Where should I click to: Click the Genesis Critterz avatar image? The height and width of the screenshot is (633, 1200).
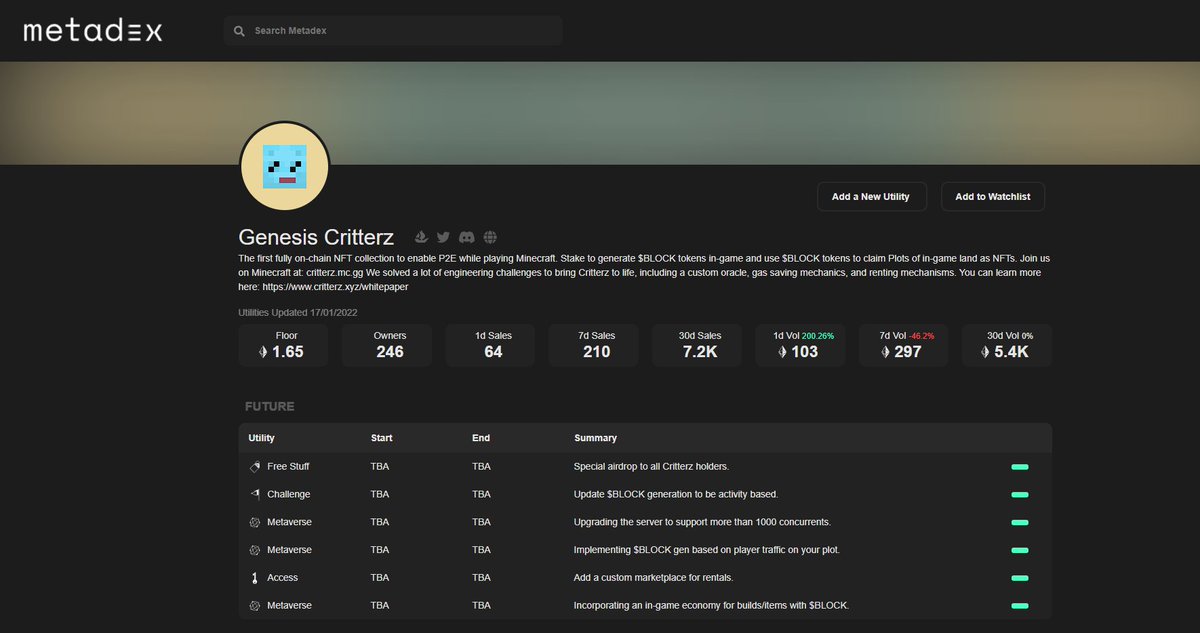coord(285,166)
